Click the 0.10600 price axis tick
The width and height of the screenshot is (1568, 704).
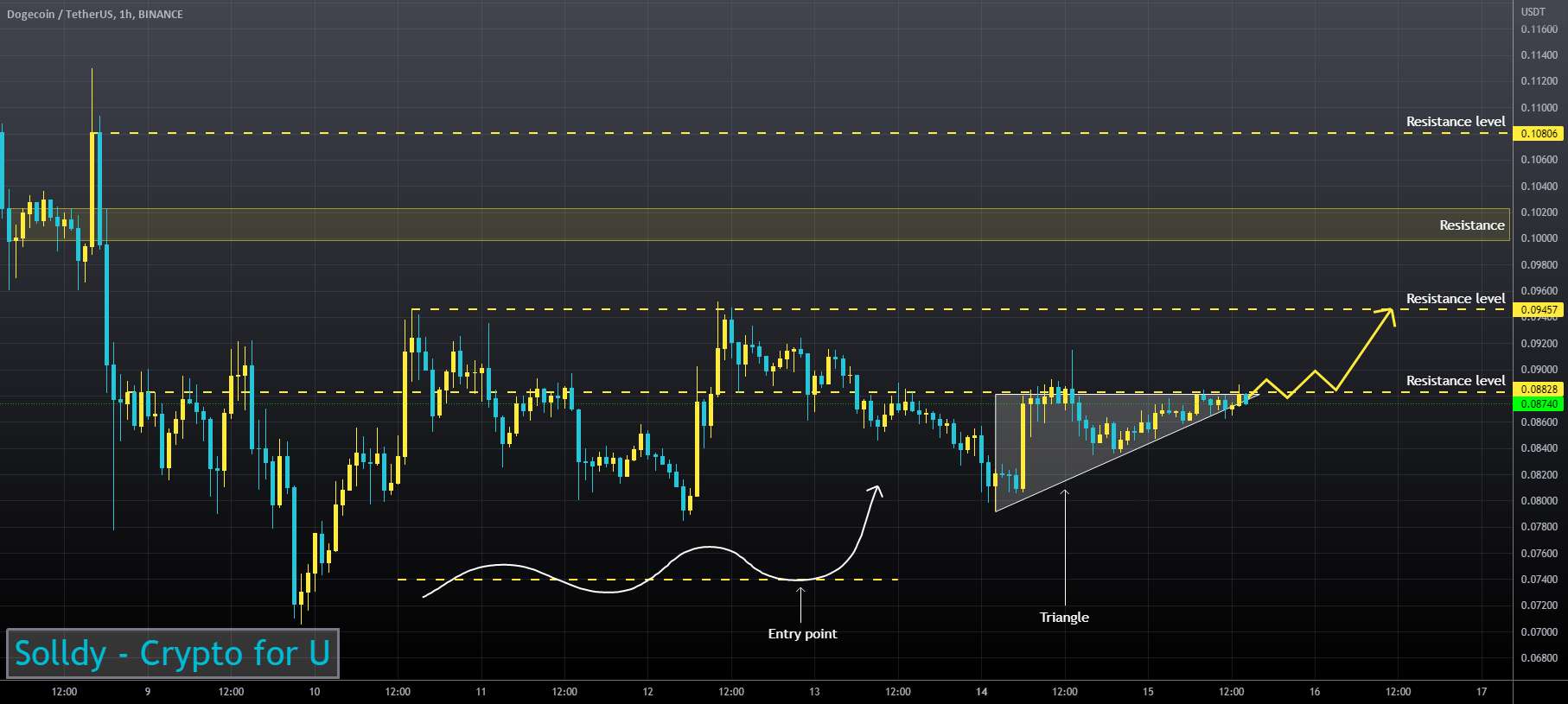pos(1539,160)
